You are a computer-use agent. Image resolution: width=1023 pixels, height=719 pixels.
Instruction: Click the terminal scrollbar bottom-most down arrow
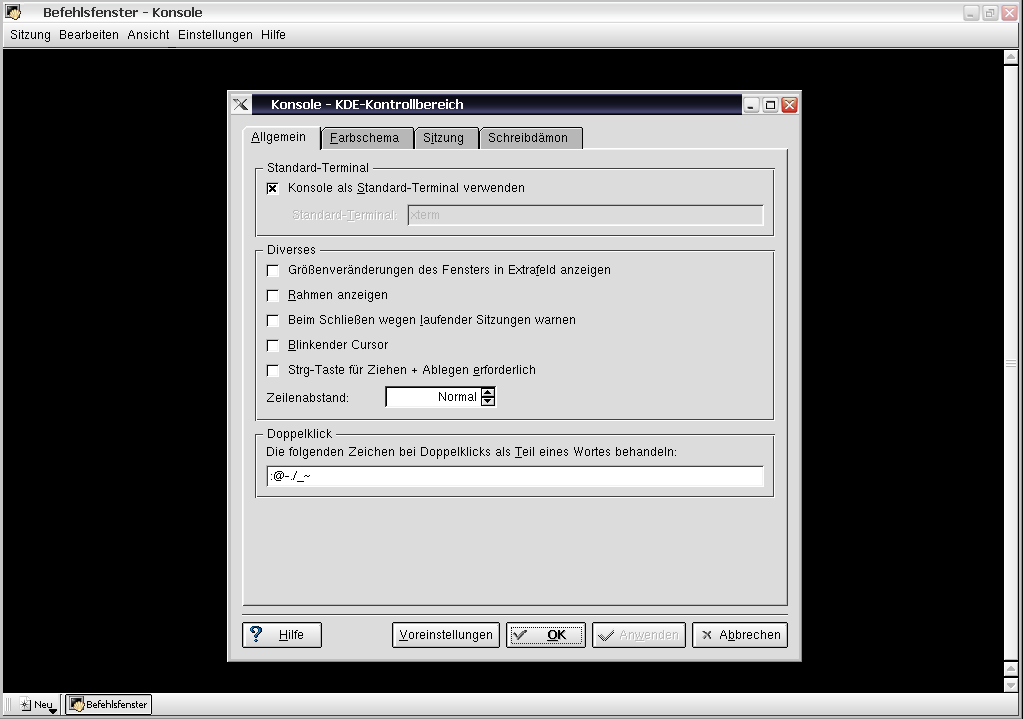1011,685
